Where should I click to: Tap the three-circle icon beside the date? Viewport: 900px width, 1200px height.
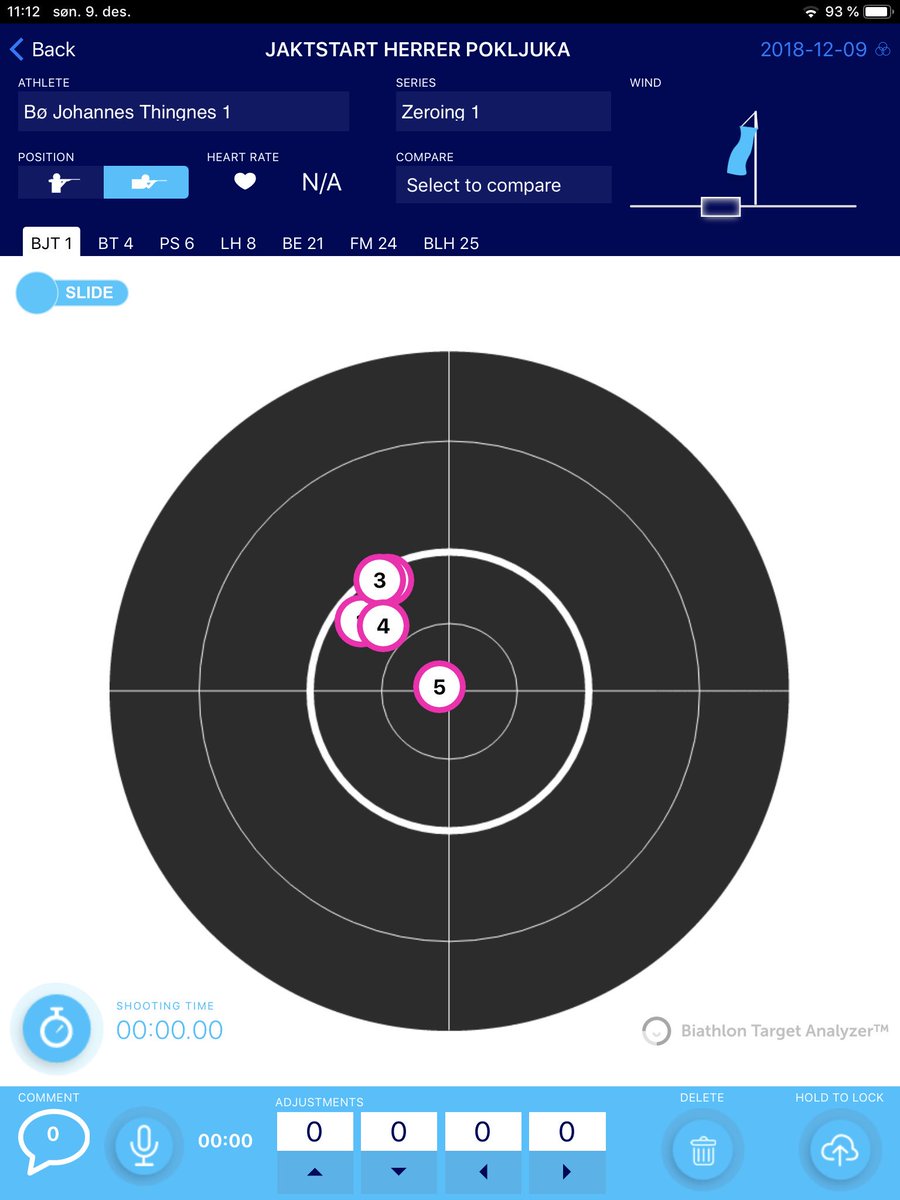click(883, 49)
